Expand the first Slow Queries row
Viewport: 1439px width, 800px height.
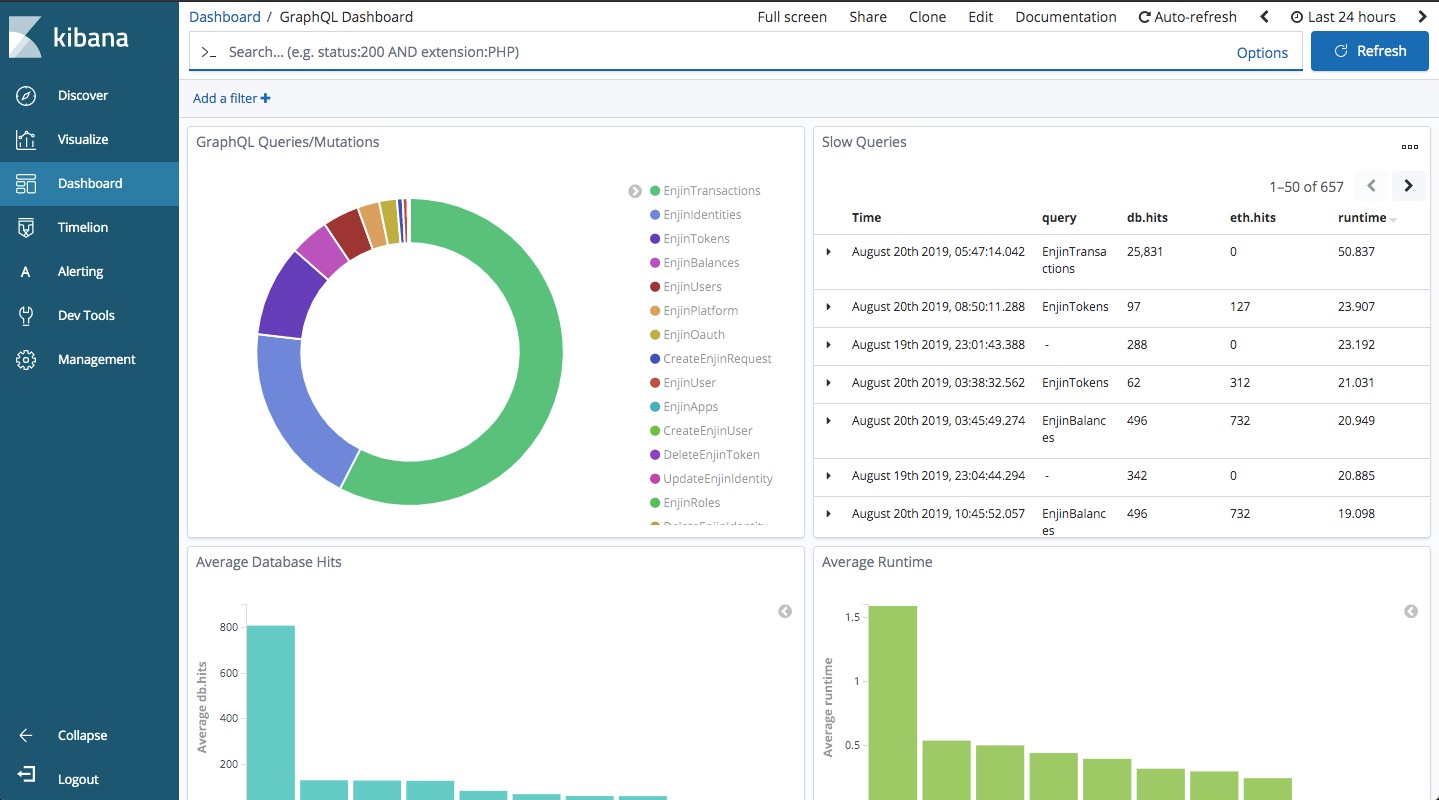click(828, 252)
